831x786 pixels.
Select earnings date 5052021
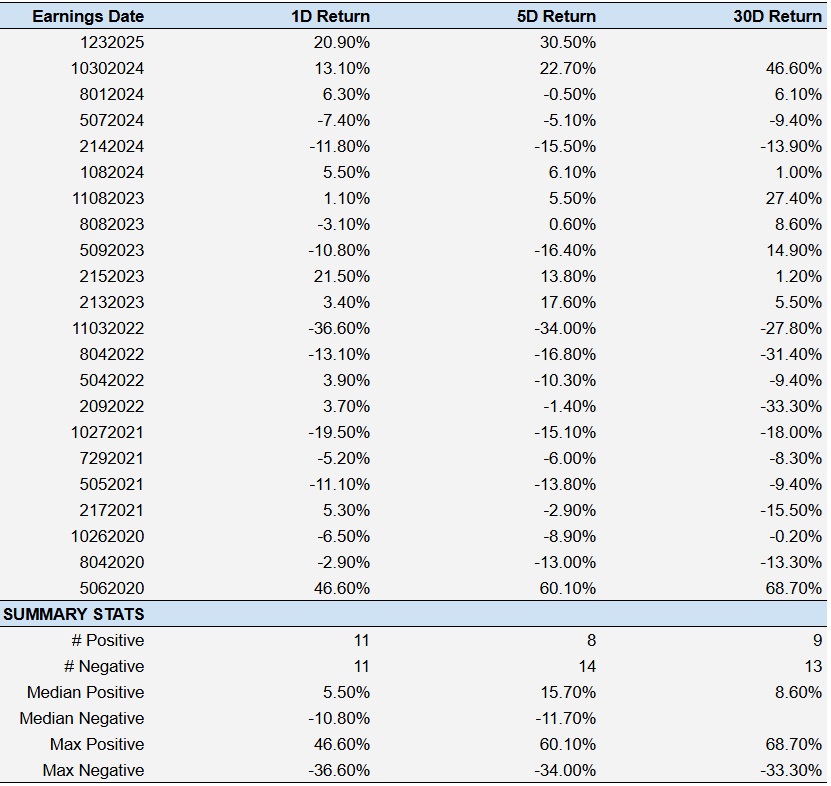tap(112, 484)
